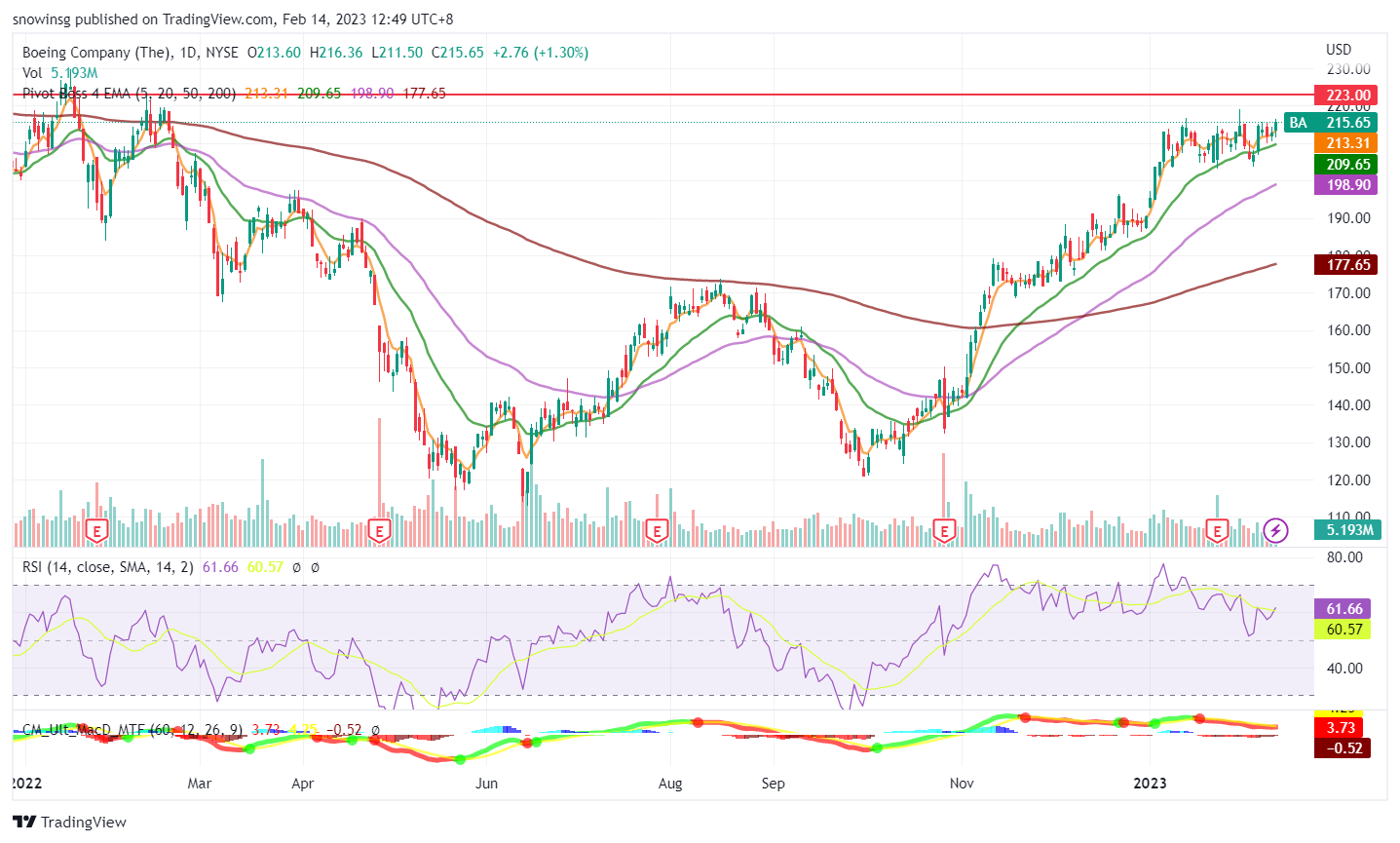
Task: Click the purple 198.90 EMA value label
Action: click(x=1348, y=185)
